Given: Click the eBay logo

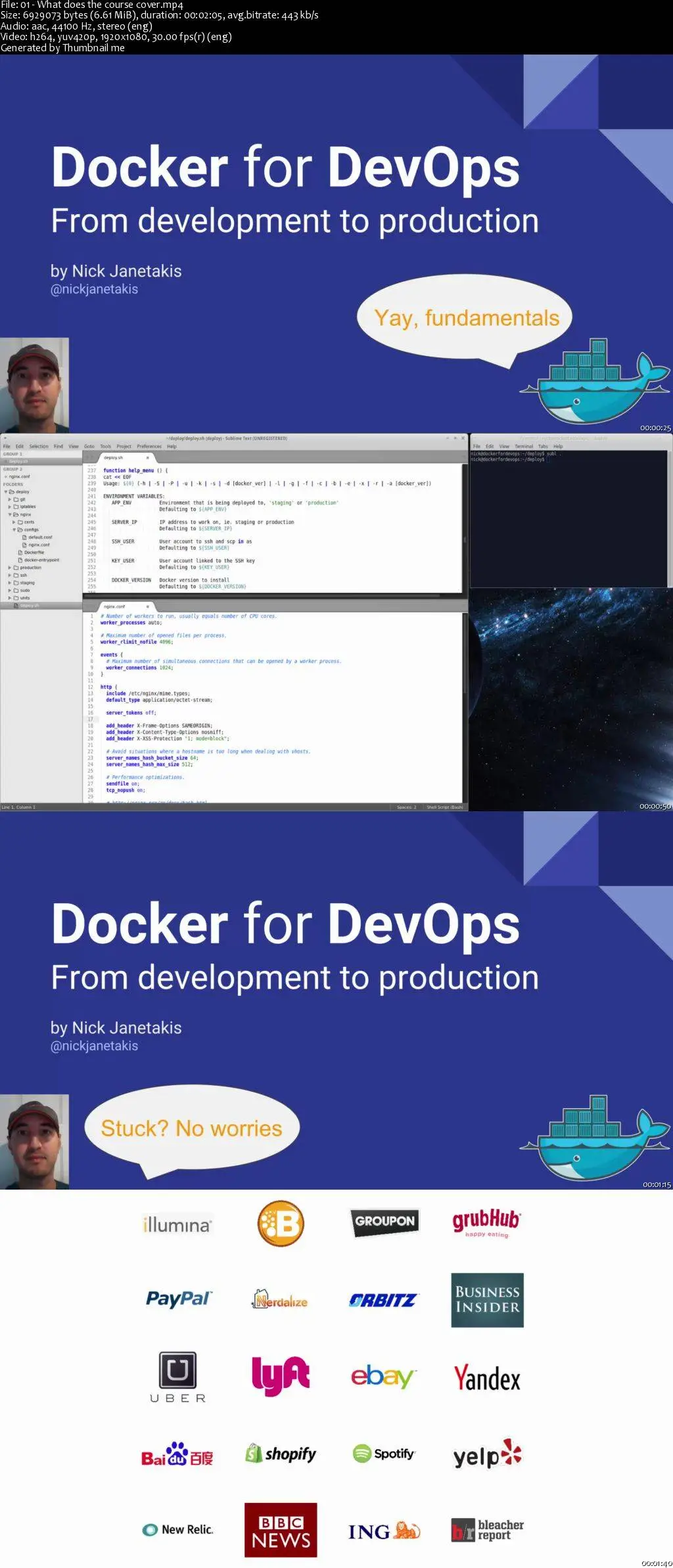Looking at the screenshot, I should tap(383, 1376).
